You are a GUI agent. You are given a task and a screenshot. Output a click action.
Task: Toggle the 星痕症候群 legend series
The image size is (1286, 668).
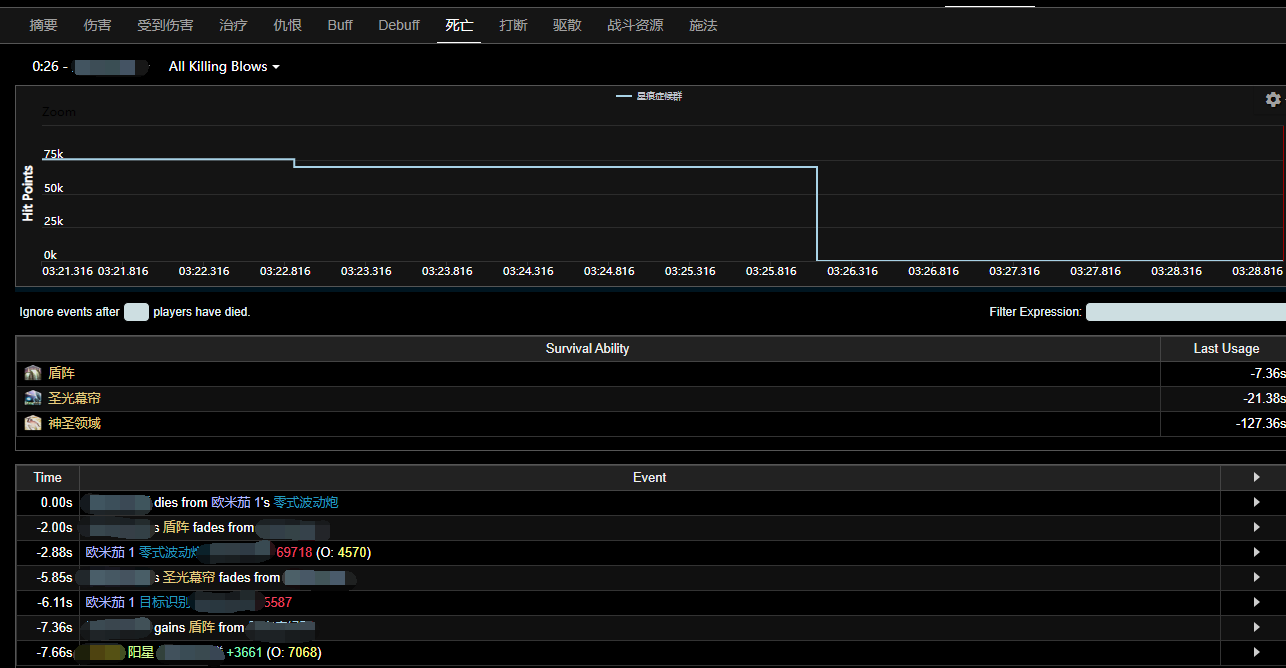pyautogui.click(x=650, y=96)
